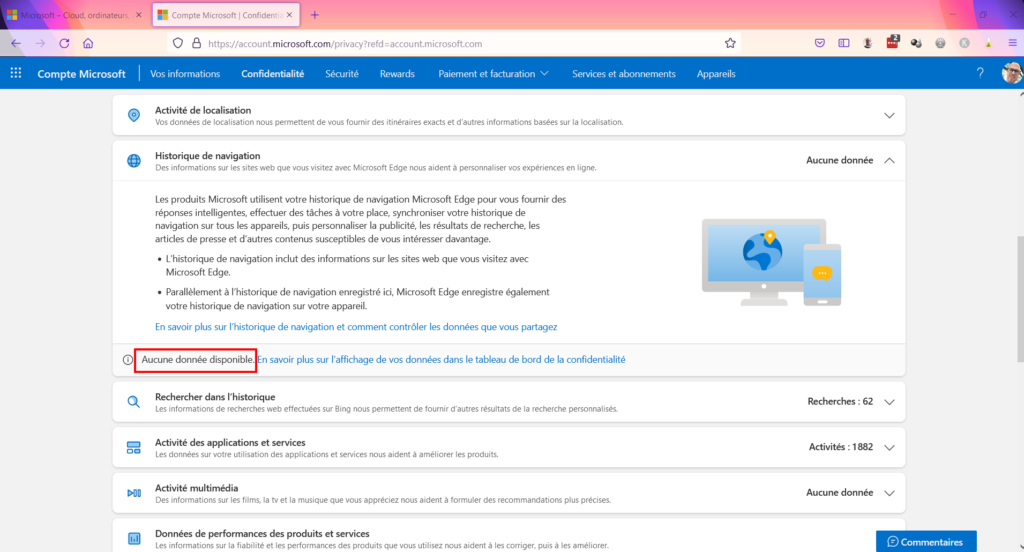
Task: Expand Activité de localisation section
Action: [889, 116]
